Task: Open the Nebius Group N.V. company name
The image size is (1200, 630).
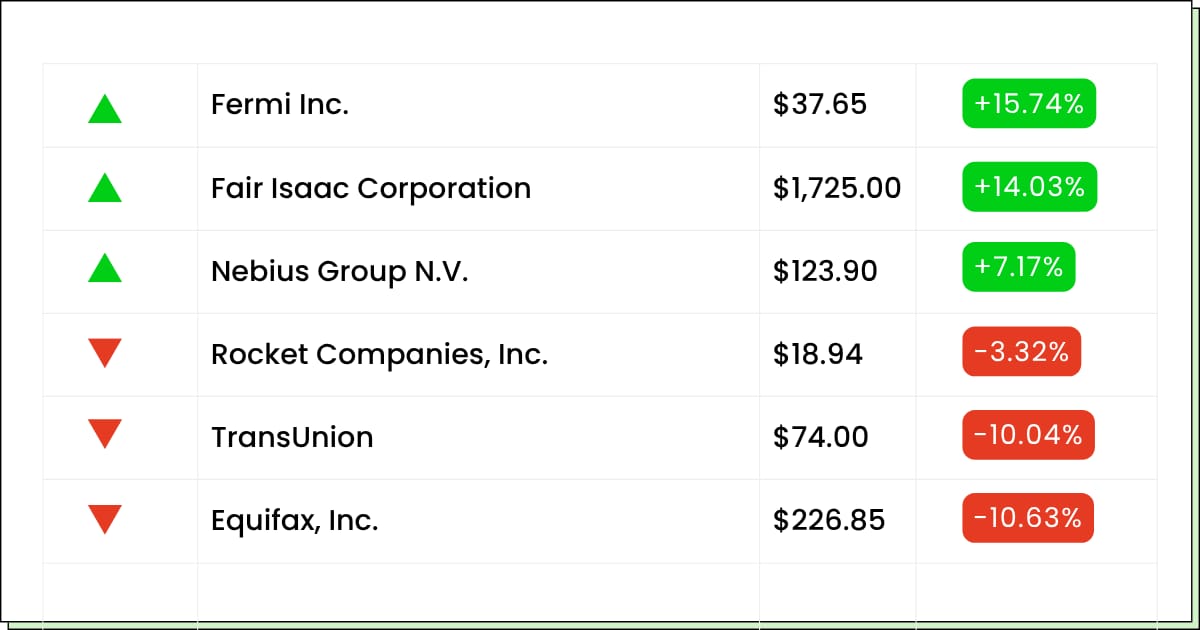Action: 340,271
